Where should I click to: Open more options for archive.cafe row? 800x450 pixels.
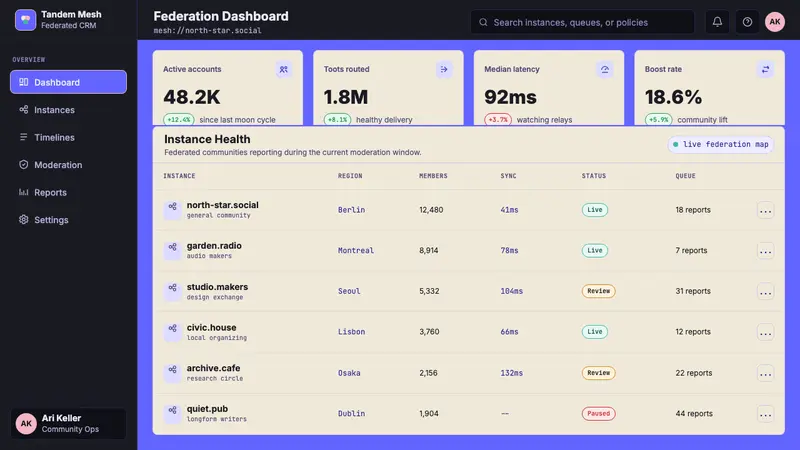765,373
